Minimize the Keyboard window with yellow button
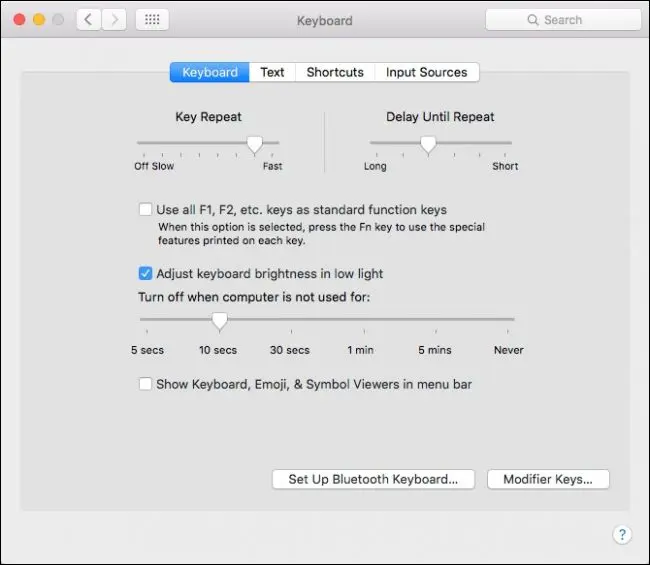Viewport: 650px width, 565px height. (x=39, y=19)
